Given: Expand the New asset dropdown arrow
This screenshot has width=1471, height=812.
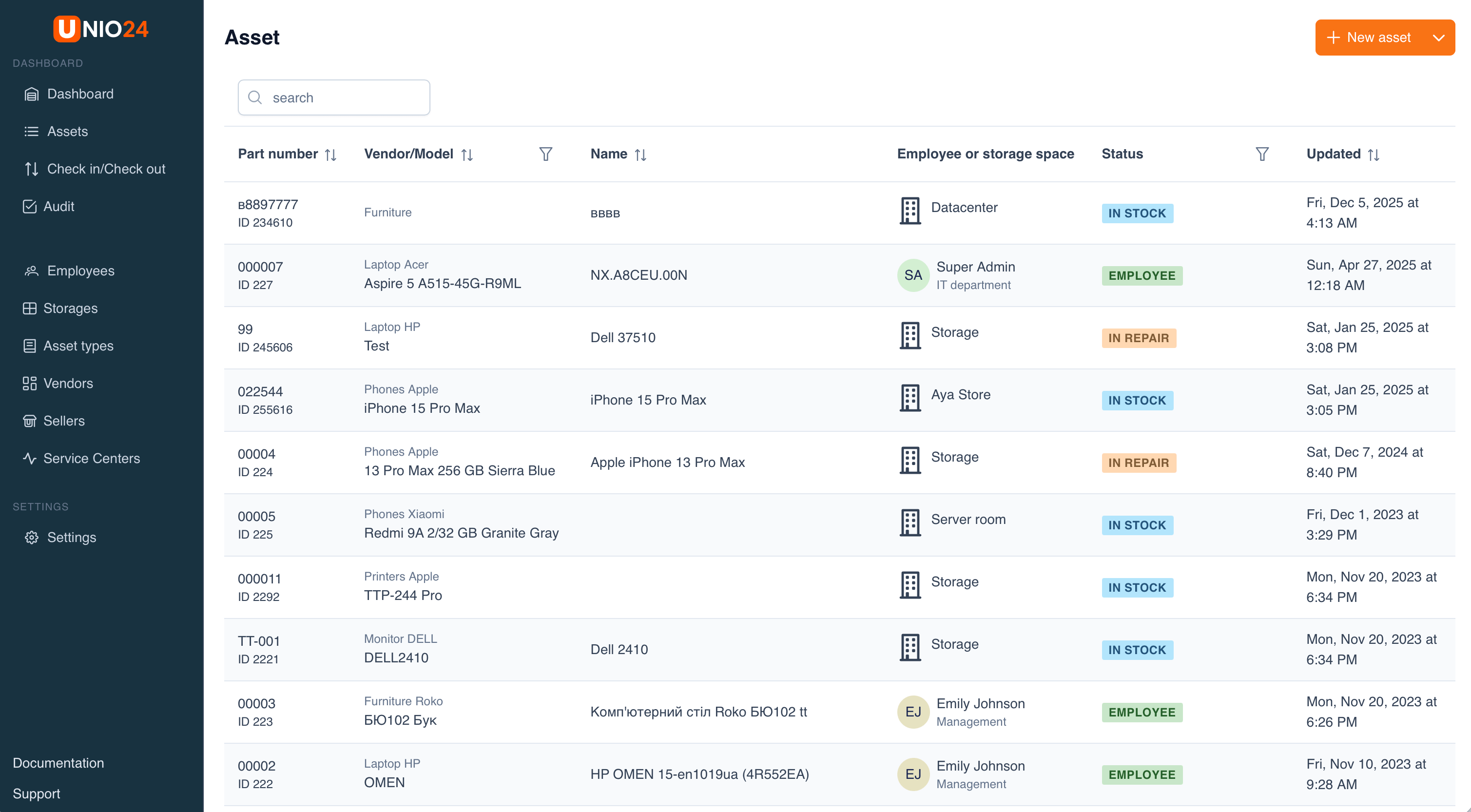Looking at the screenshot, I should (x=1438, y=38).
